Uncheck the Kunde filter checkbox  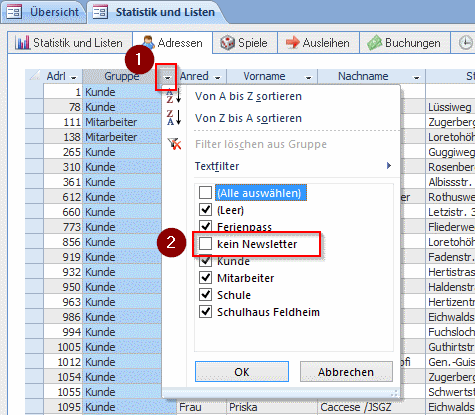point(205,261)
